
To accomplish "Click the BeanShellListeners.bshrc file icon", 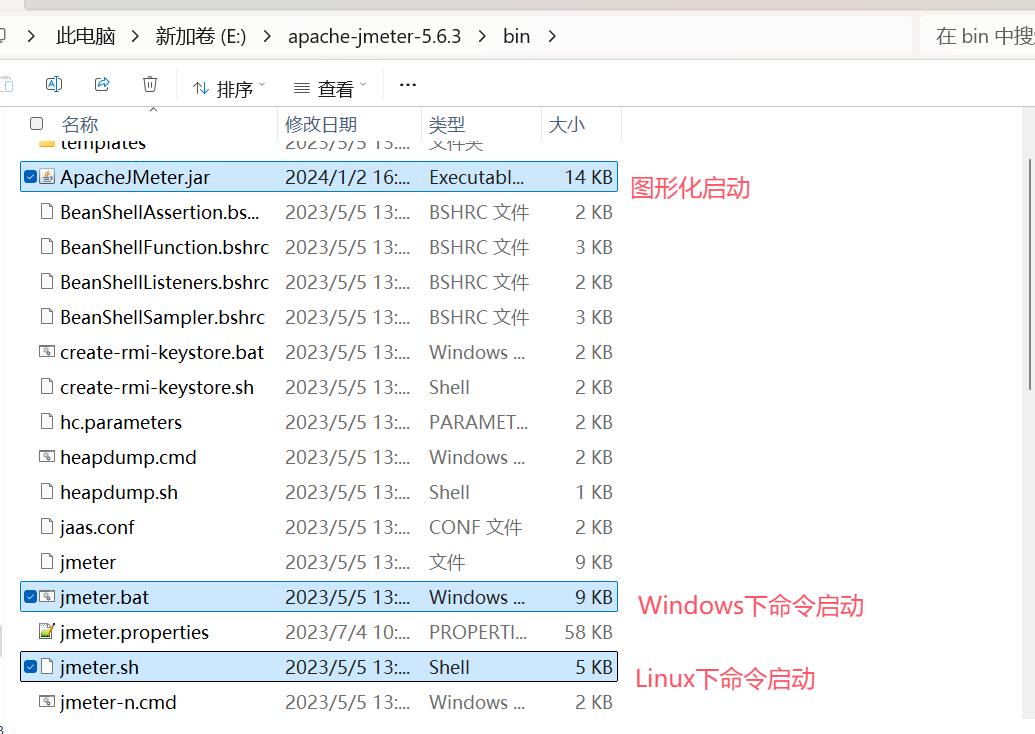I will coord(47,282).
